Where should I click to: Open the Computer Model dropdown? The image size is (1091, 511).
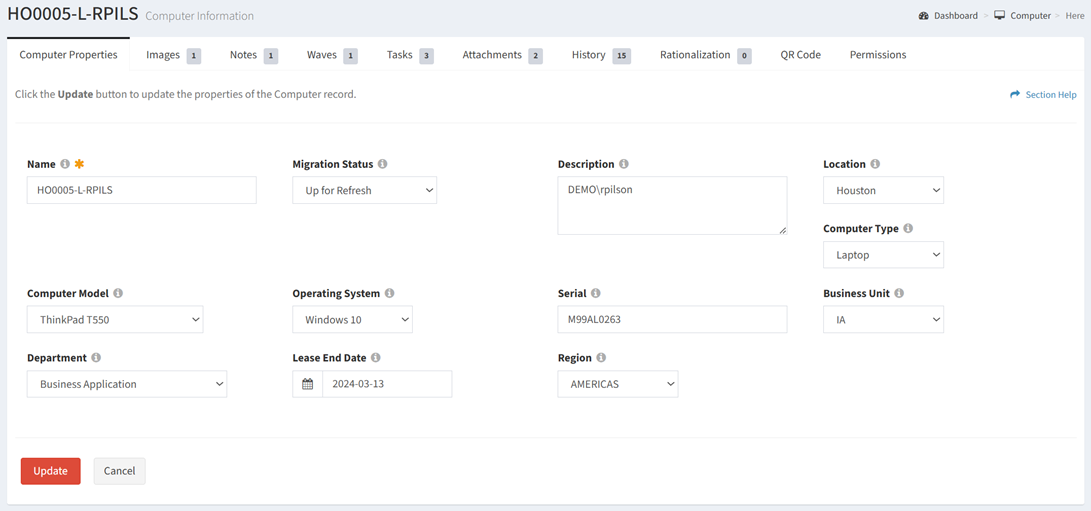point(115,320)
